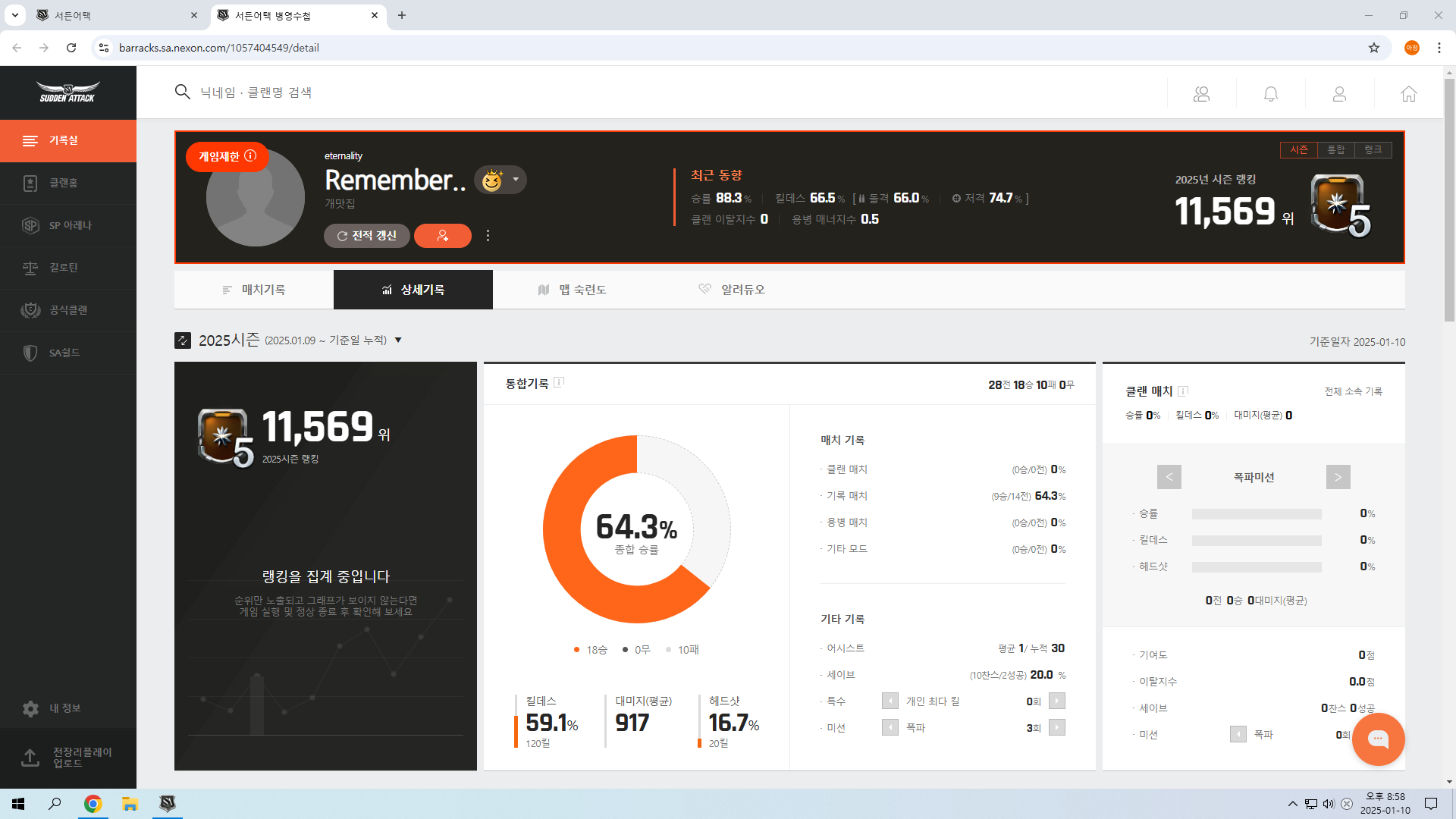The height and width of the screenshot is (819, 1456).
Task: Show next clan match mode after 폭파미션
Action: tap(1338, 477)
